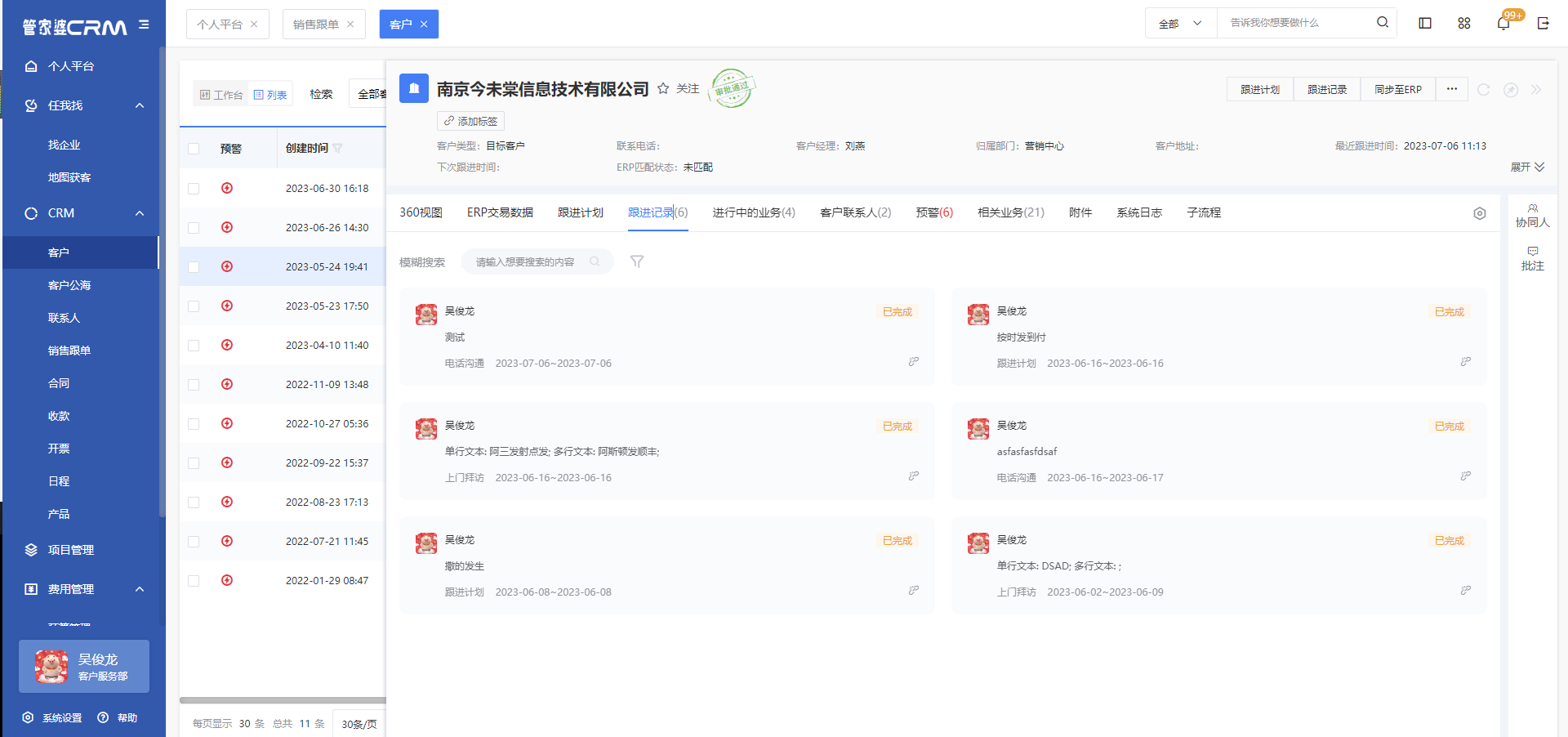Viewport: 1568px width, 737px height.
Task: Click the 吴俊龙 user profile card
Action: click(x=84, y=667)
